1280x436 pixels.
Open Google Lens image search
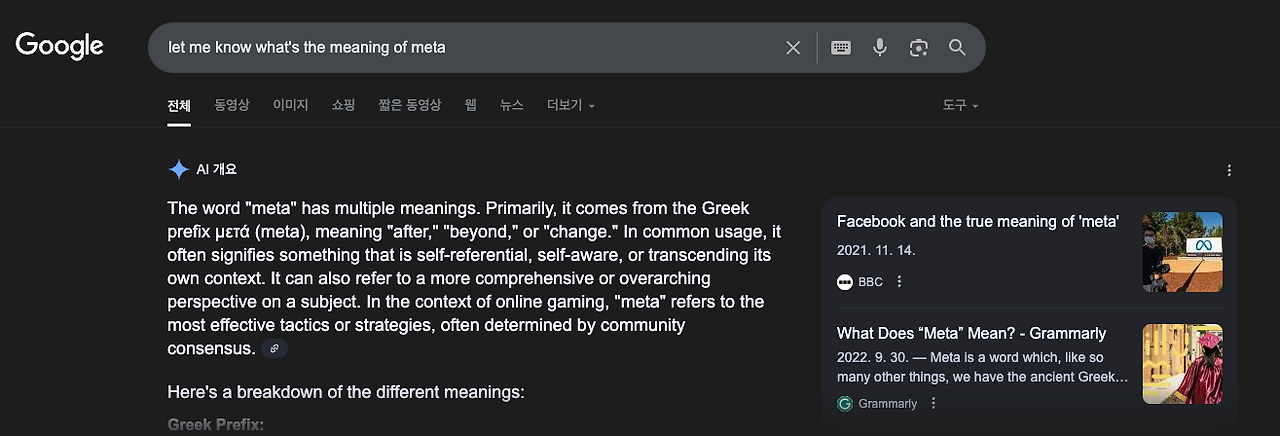point(919,47)
